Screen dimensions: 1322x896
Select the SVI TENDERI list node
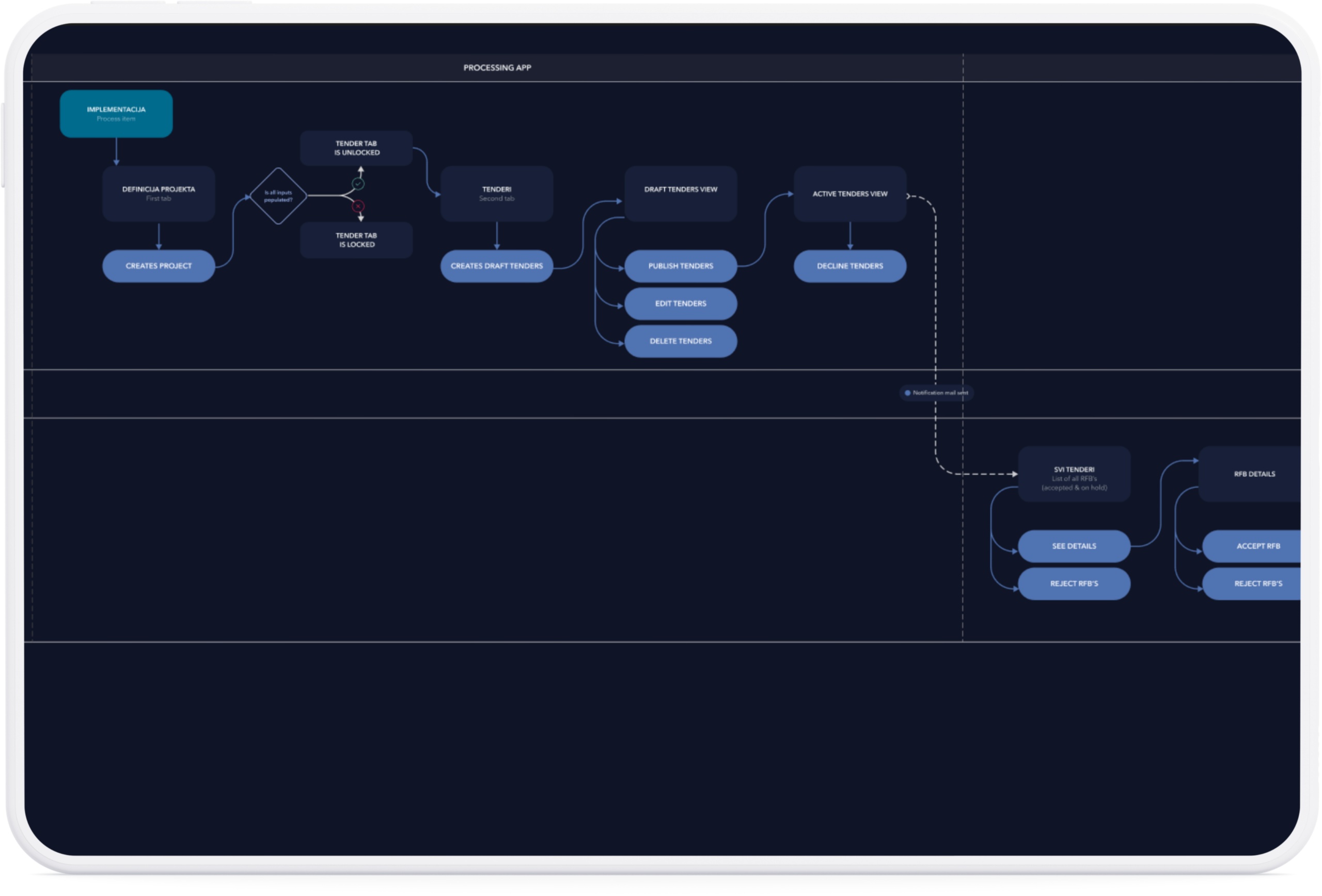(1074, 474)
